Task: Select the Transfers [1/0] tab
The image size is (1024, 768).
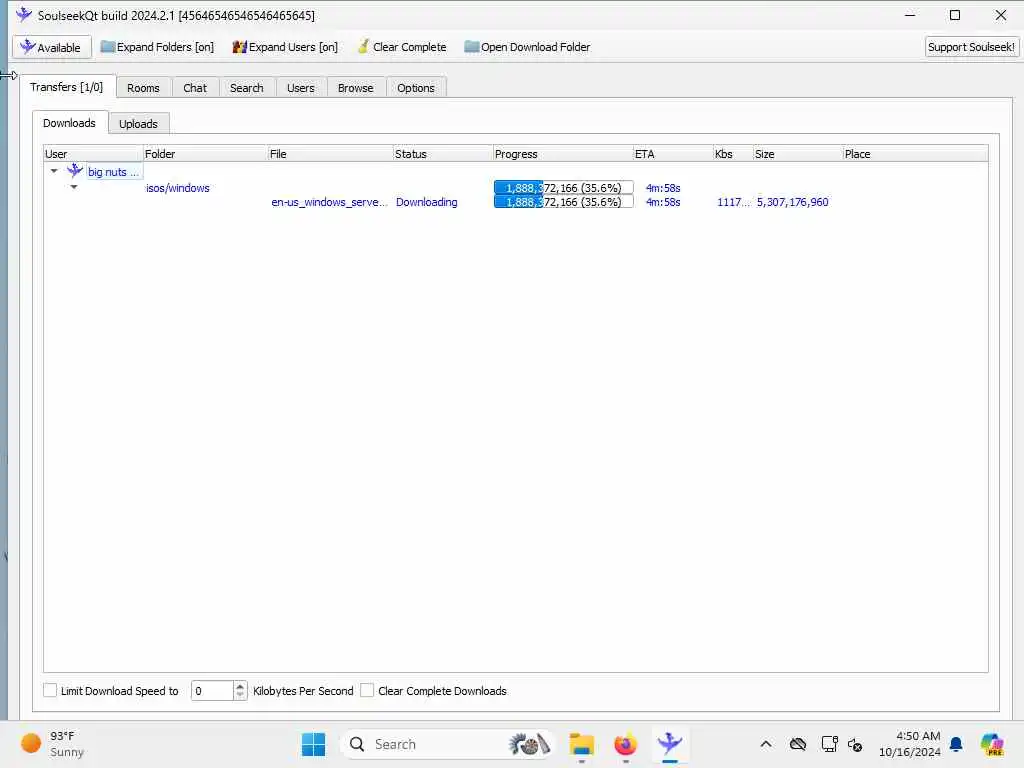Action: tap(67, 87)
